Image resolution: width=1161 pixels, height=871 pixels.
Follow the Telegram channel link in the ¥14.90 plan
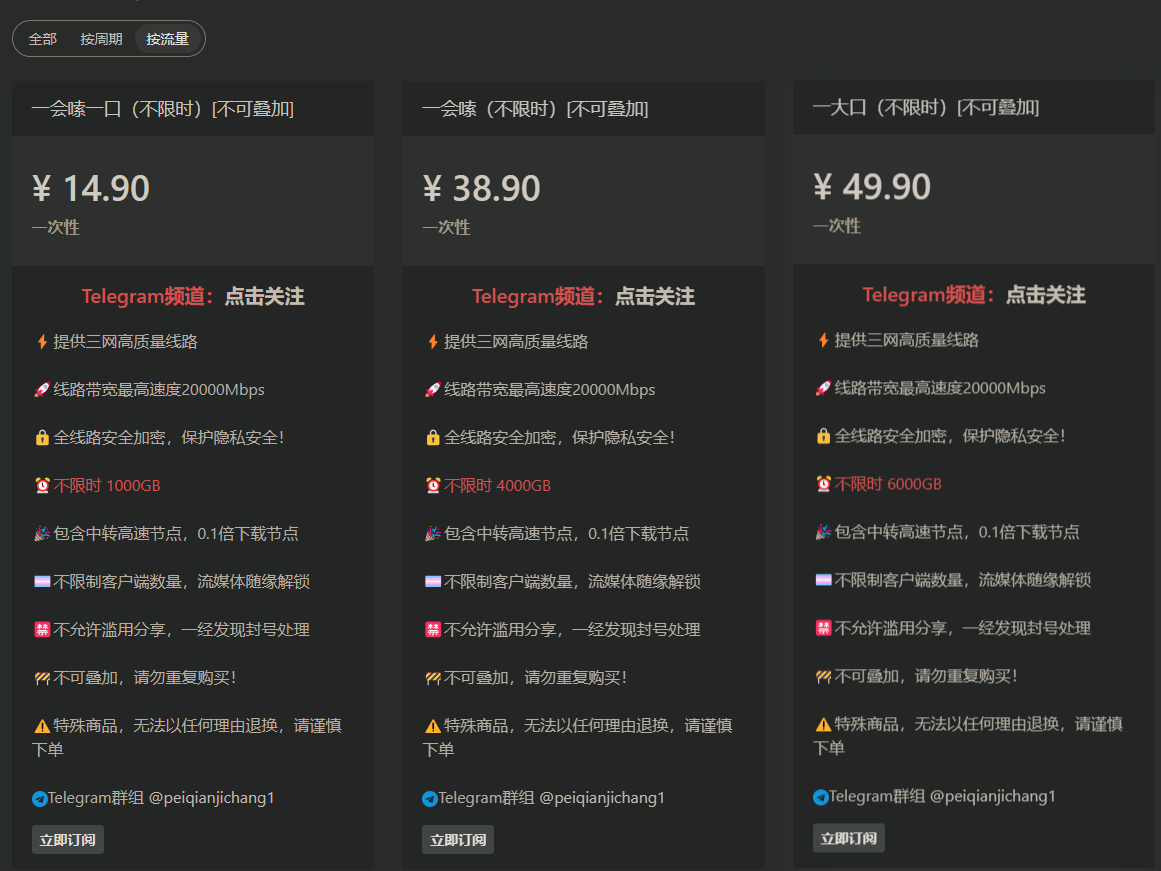(264, 297)
